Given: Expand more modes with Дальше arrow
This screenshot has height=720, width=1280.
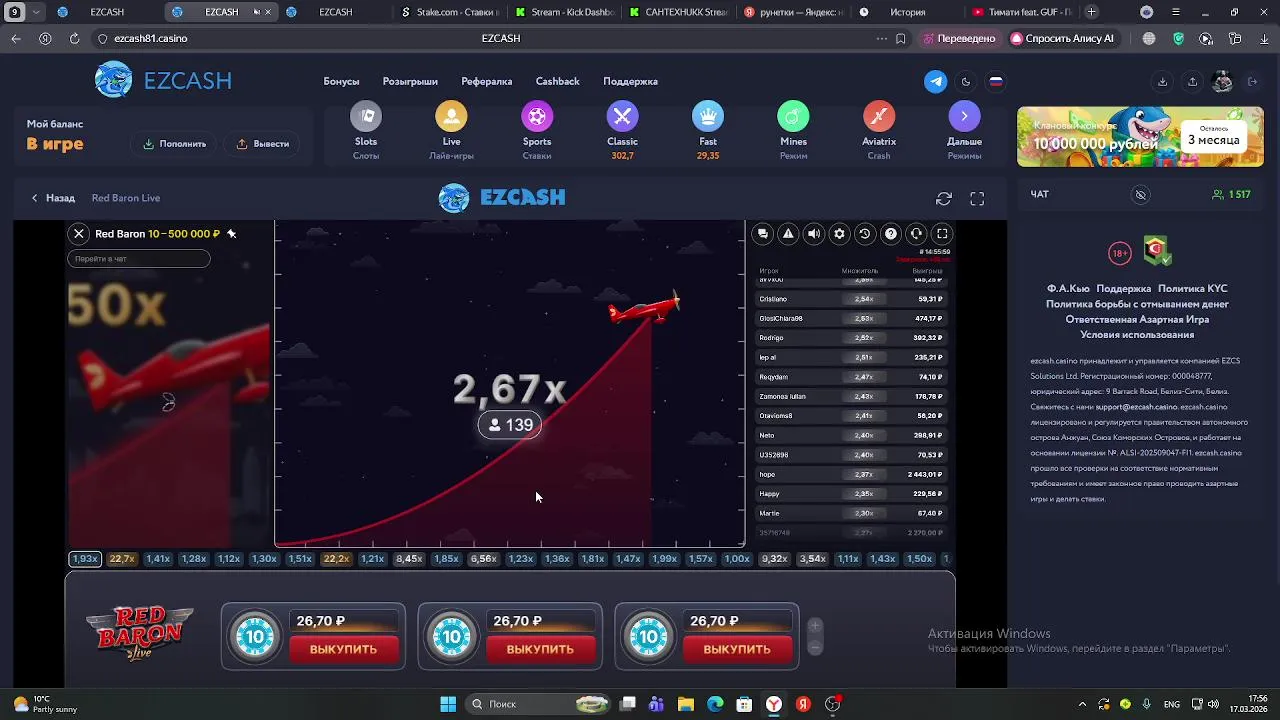Looking at the screenshot, I should pos(964,117).
